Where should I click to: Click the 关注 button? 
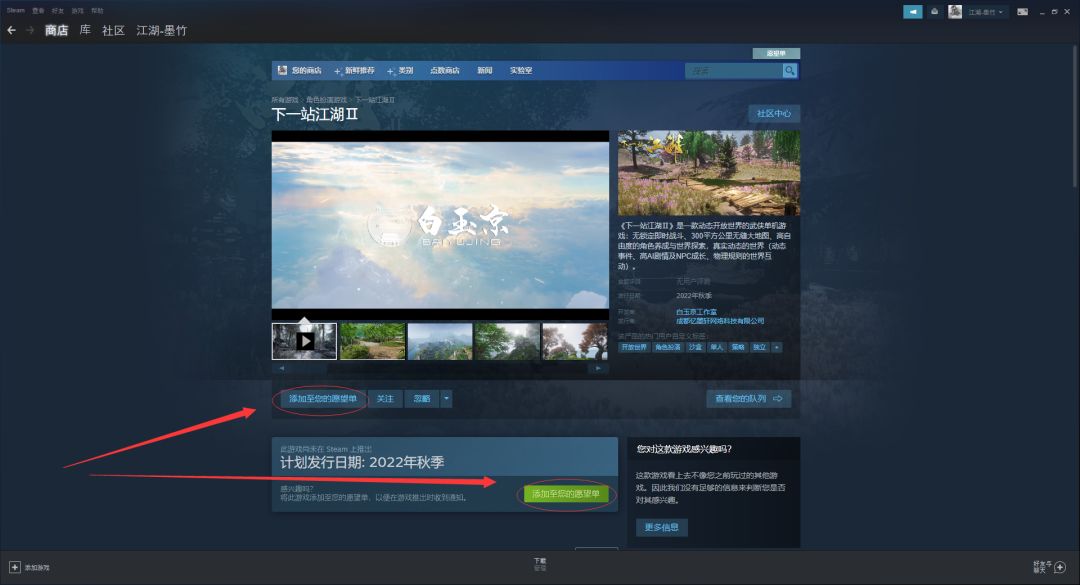pos(385,398)
